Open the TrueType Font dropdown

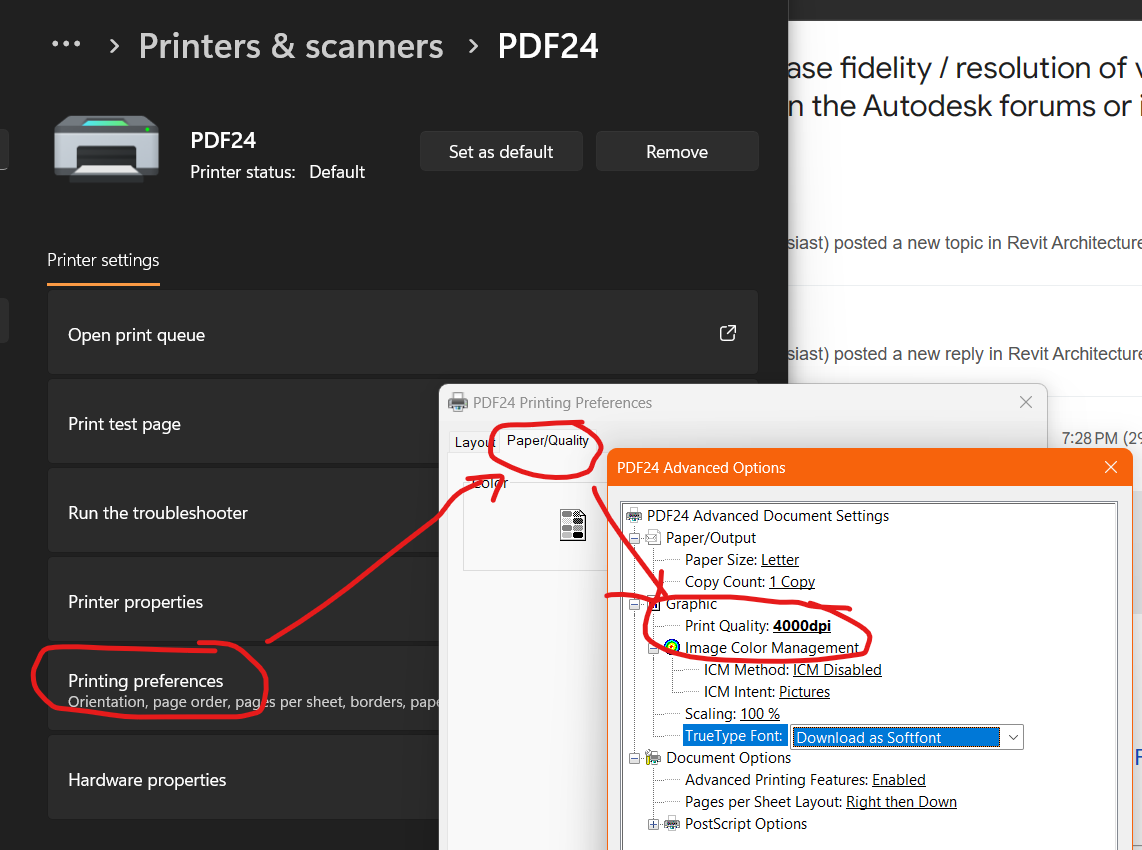coord(1015,736)
